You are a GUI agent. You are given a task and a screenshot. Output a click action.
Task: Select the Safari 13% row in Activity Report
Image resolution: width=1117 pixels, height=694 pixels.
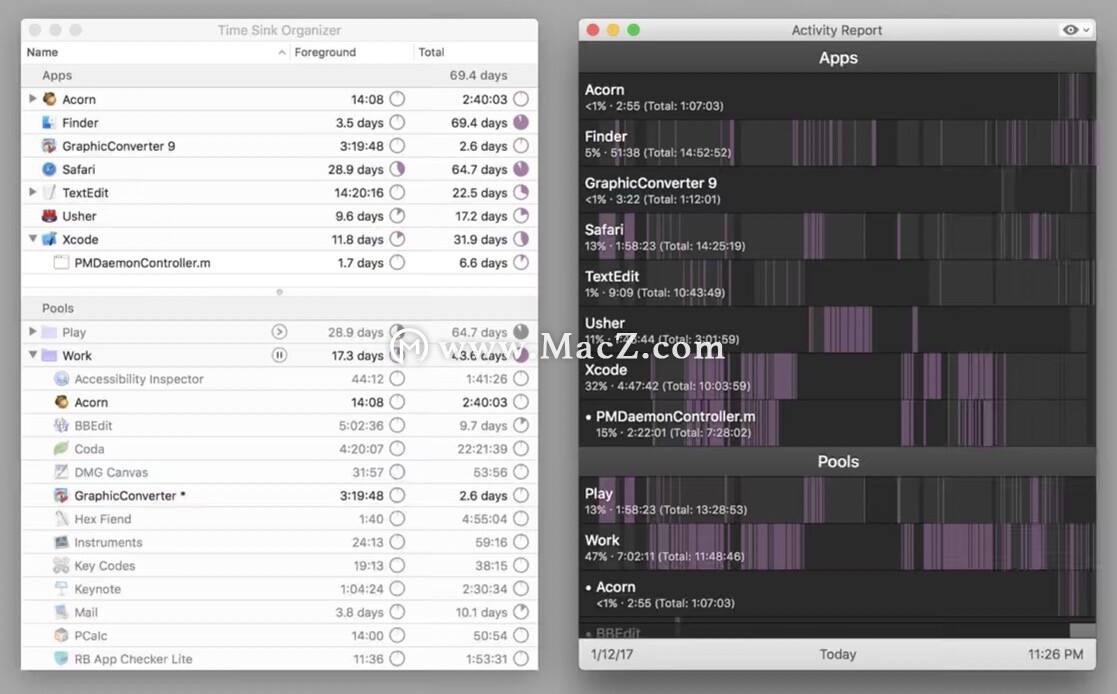pos(837,237)
